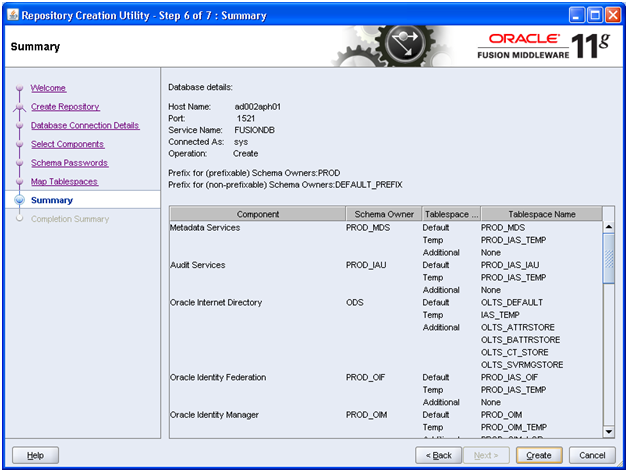Maximize the Repository Creation Utility window

pos(595,15)
